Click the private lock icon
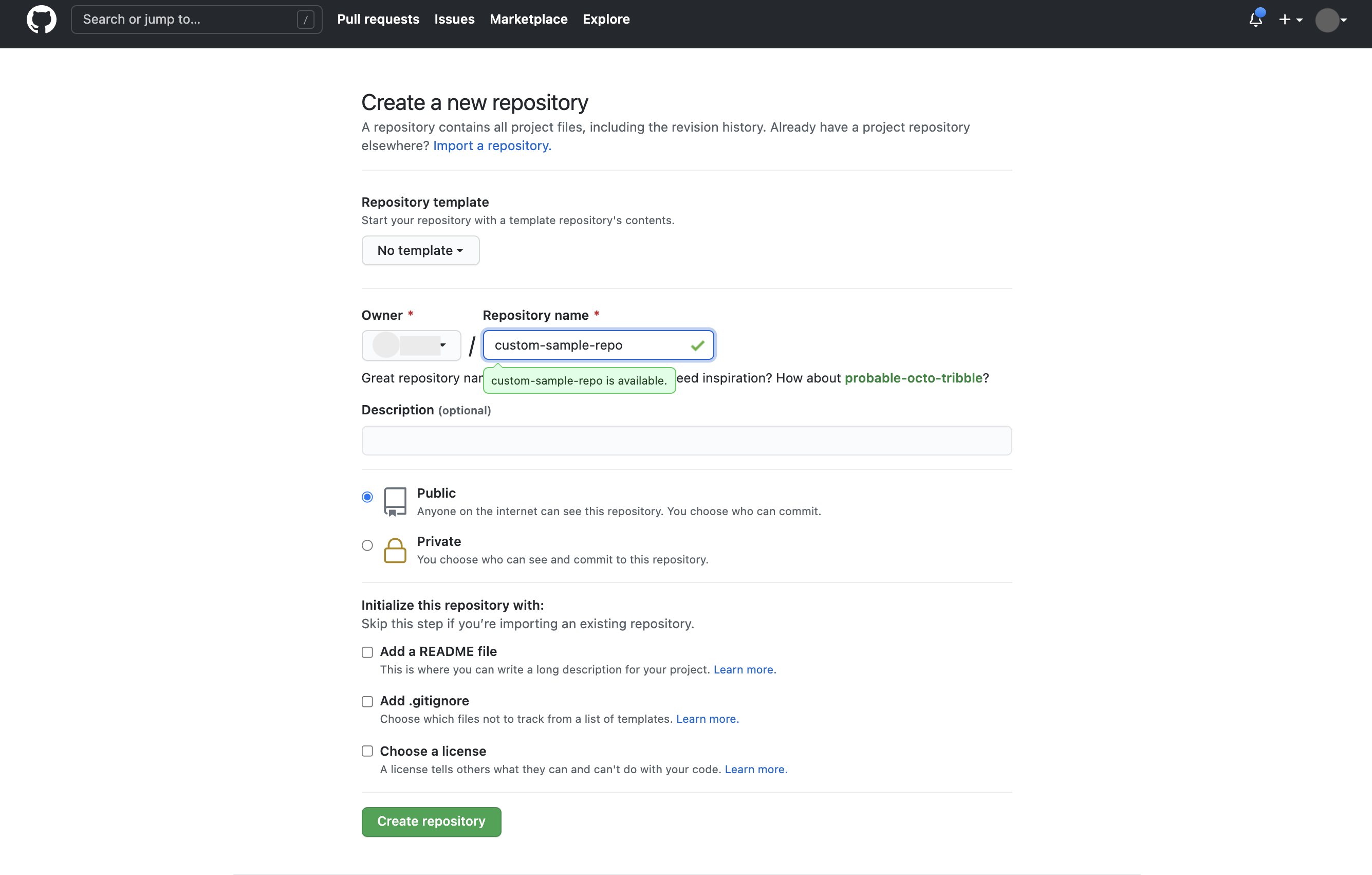Screen dimensions: 1372x875 394,549
